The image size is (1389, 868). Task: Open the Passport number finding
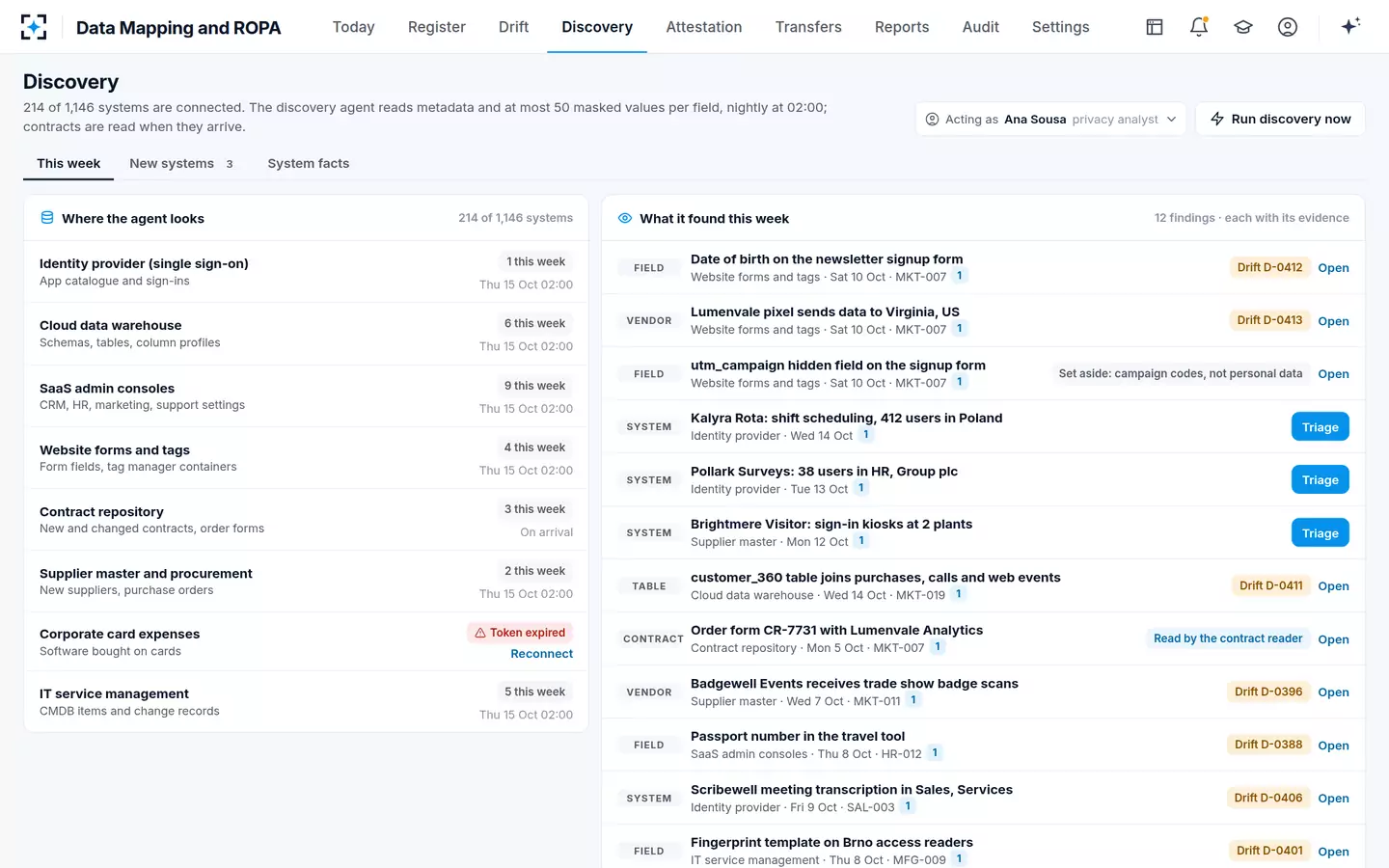[1333, 746]
